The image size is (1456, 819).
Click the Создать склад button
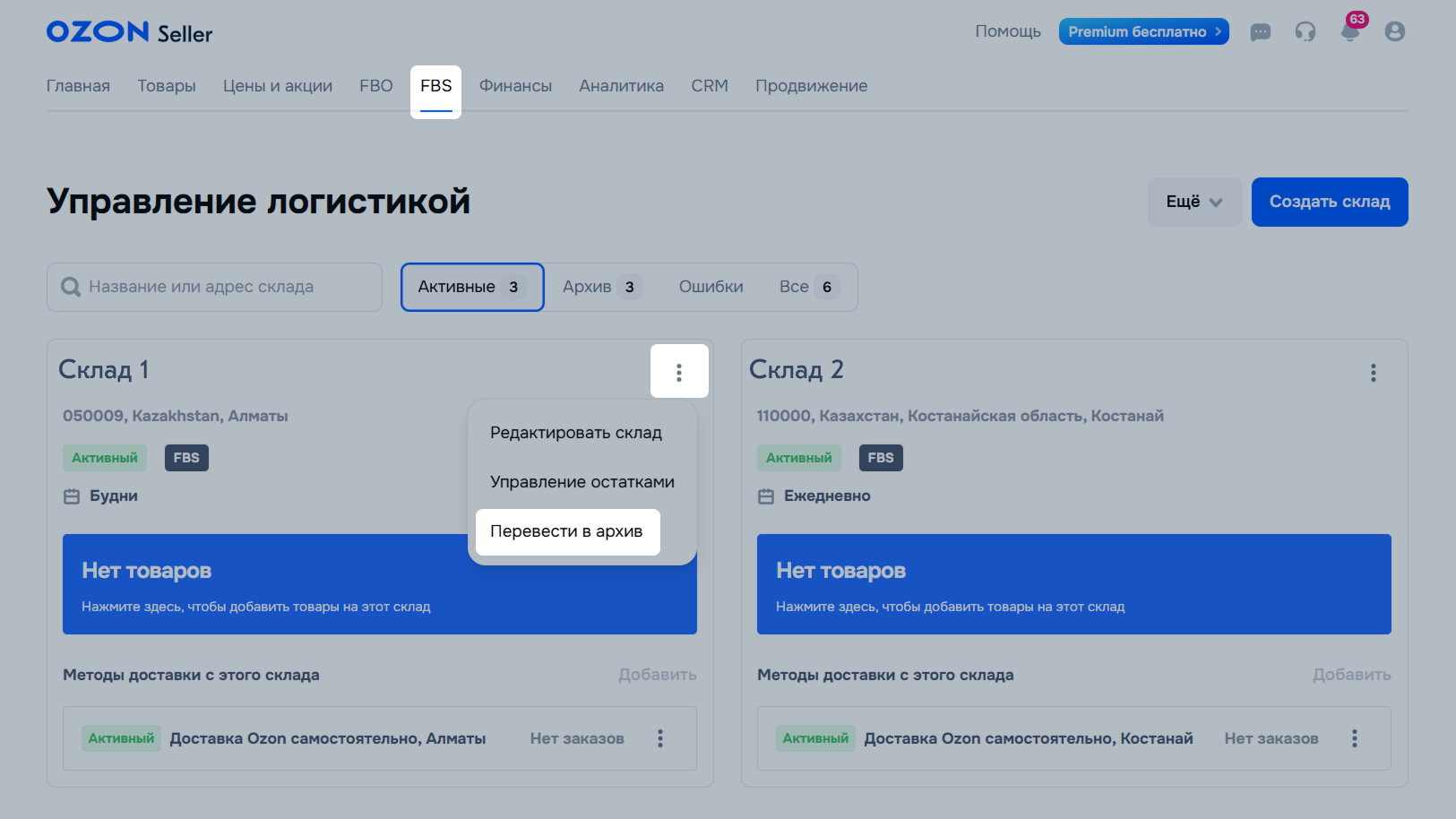[x=1330, y=202]
